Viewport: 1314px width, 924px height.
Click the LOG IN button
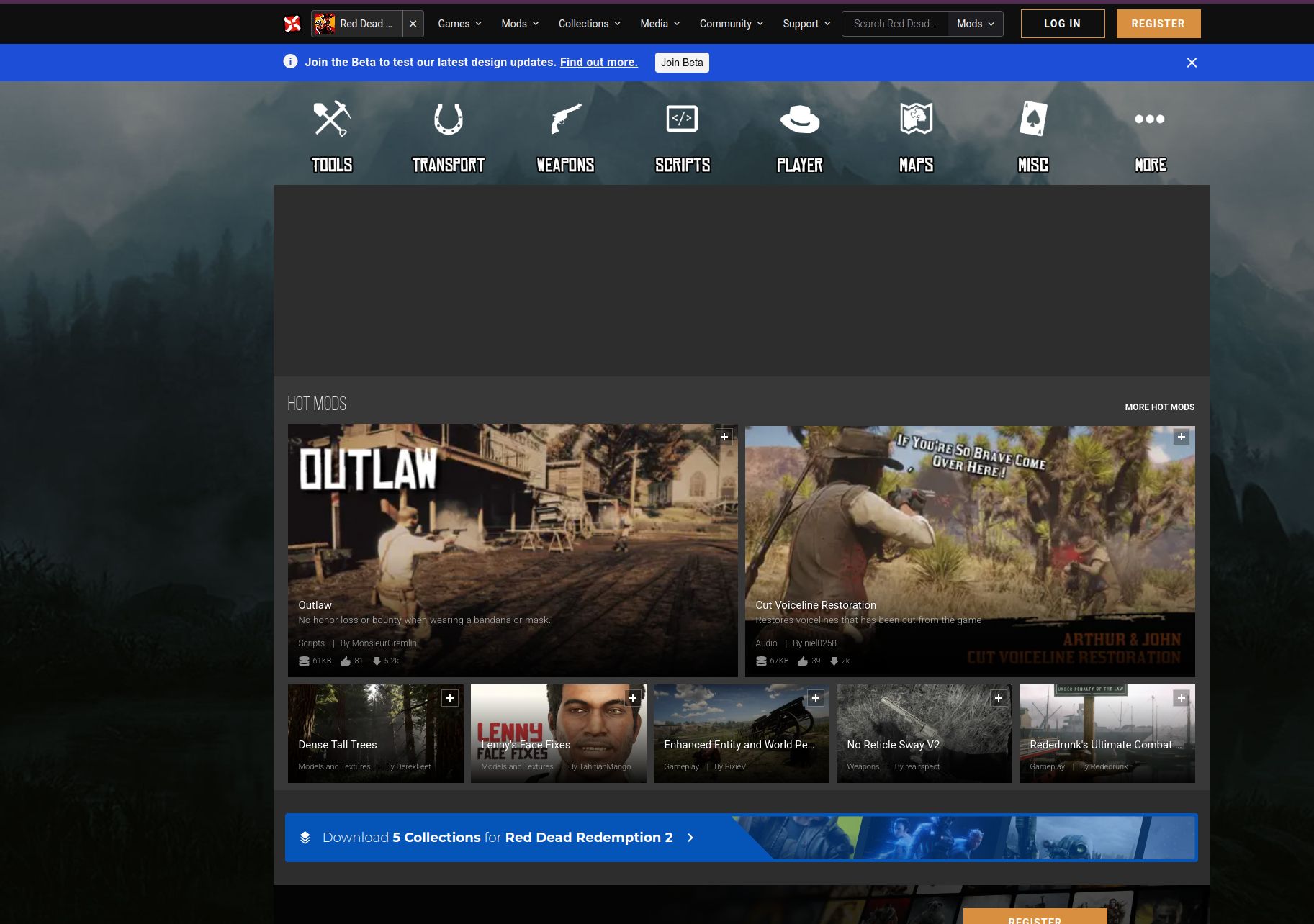point(1063,24)
